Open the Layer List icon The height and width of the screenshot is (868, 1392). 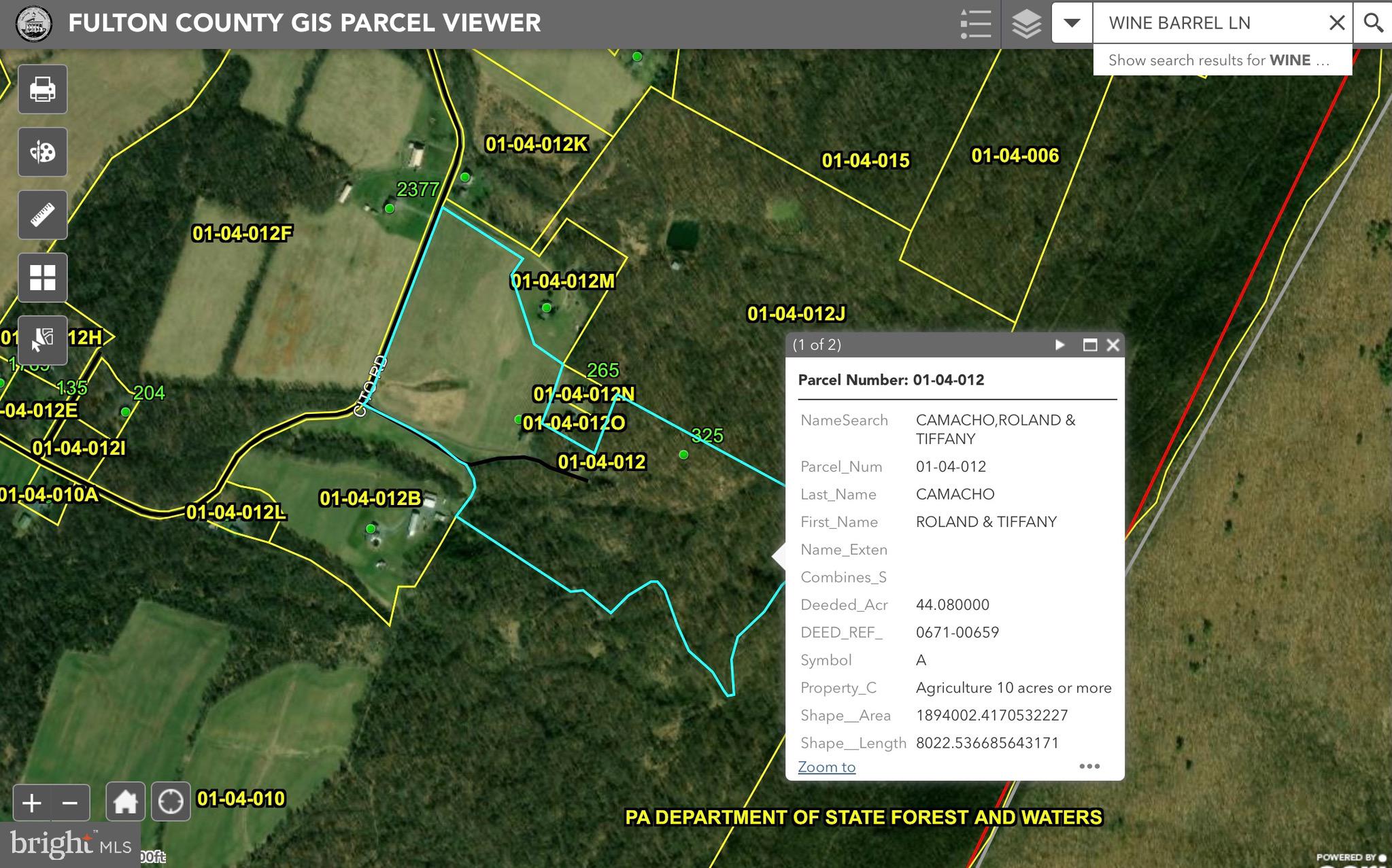[x=1026, y=24]
